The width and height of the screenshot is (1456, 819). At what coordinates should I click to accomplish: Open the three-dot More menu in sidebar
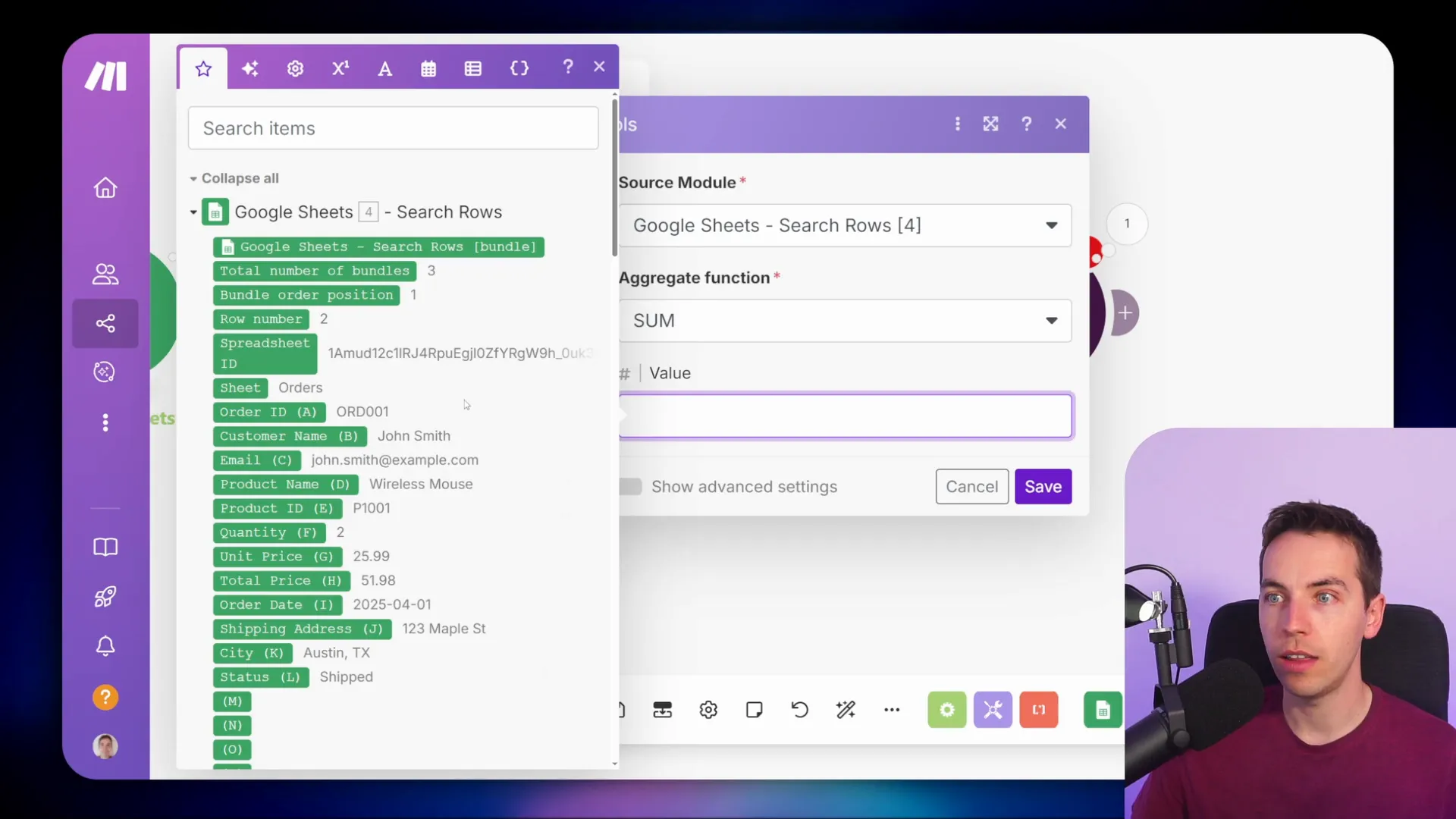[105, 422]
